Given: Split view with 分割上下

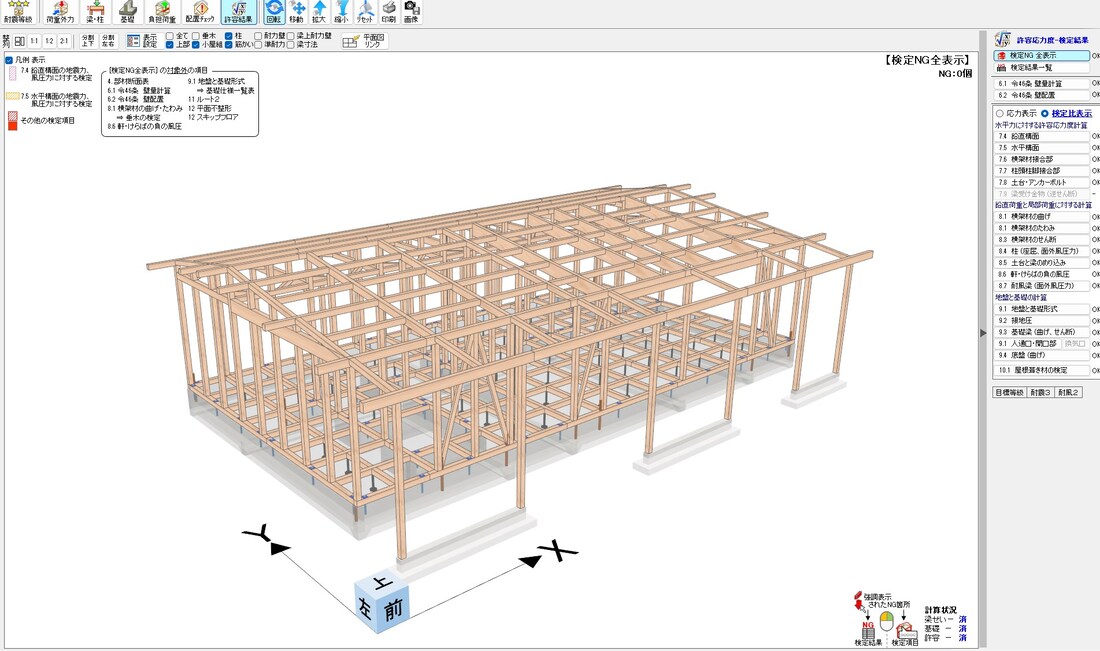Looking at the screenshot, I should tap(88, 41).
